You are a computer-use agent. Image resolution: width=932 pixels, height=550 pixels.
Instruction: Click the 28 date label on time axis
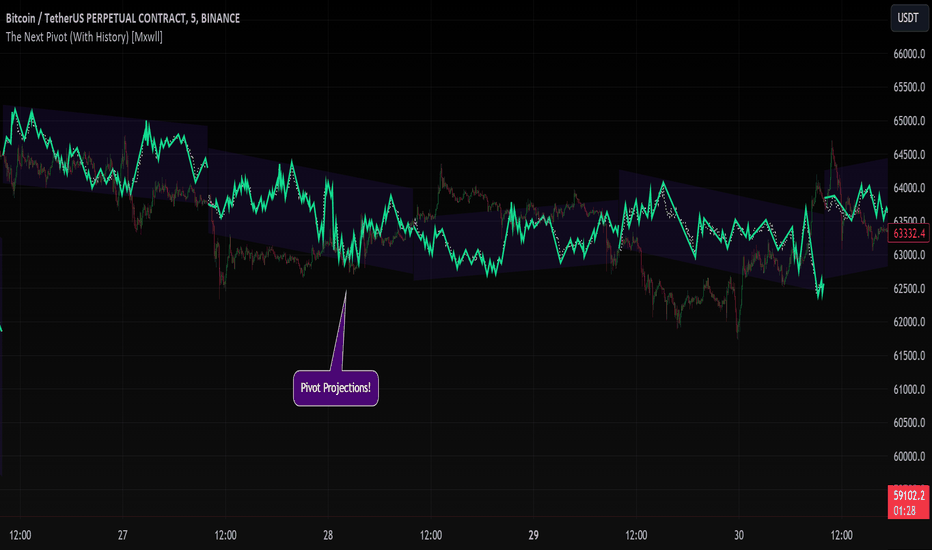(x=328, y=535)
